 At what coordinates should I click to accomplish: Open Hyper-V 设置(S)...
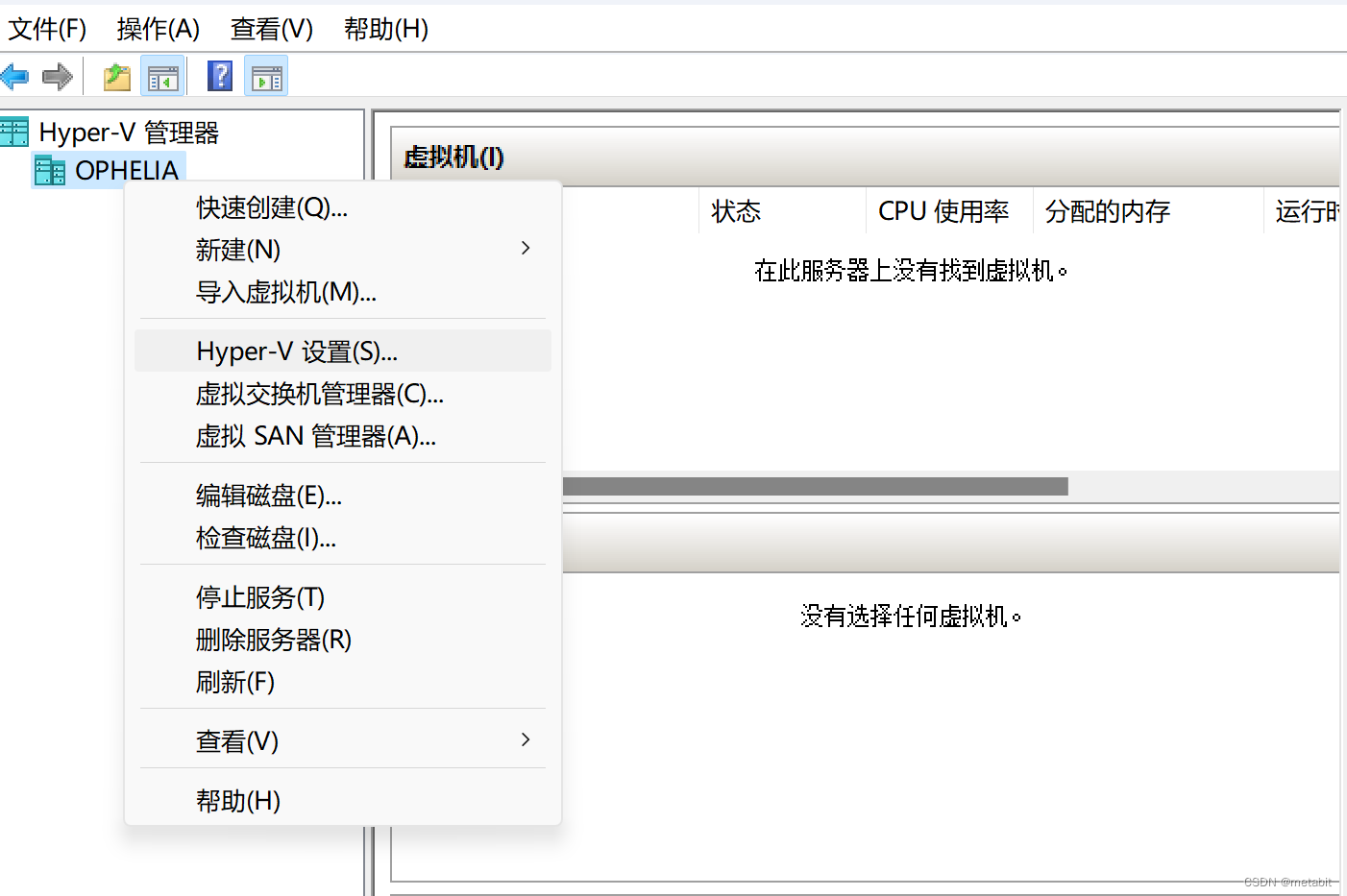point(343,351)
